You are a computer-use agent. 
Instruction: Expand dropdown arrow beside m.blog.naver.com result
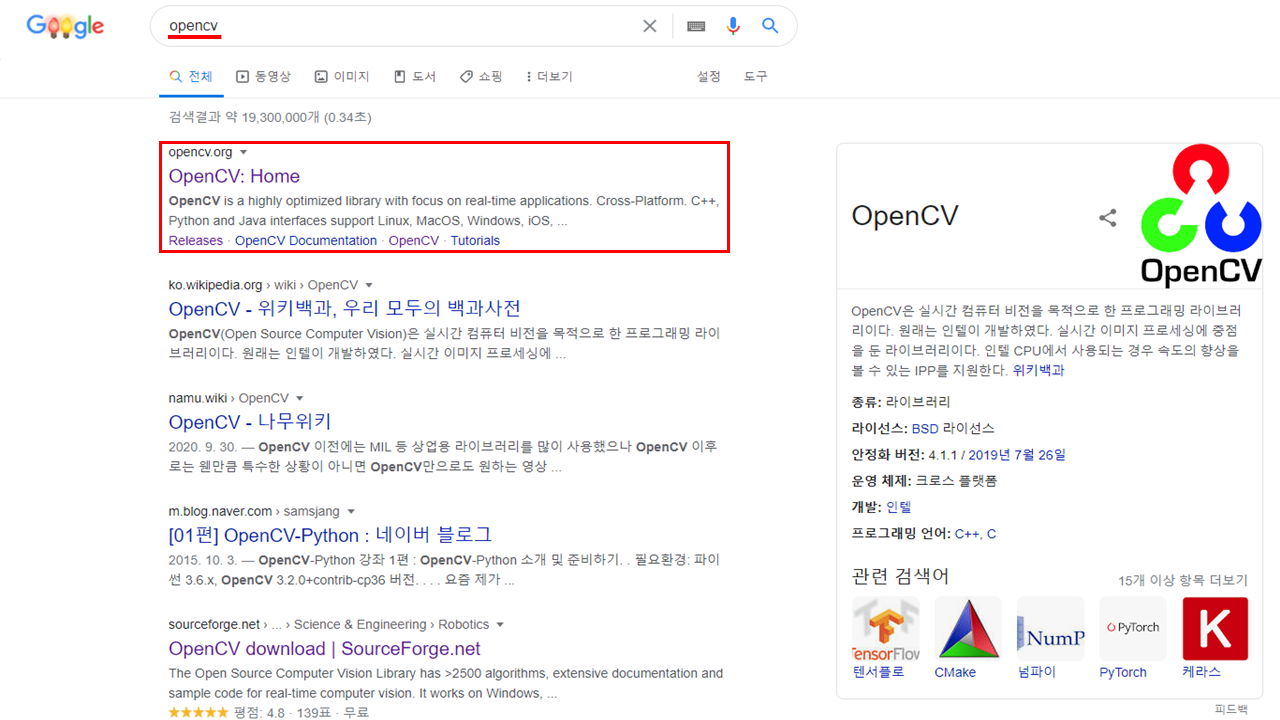351,512
